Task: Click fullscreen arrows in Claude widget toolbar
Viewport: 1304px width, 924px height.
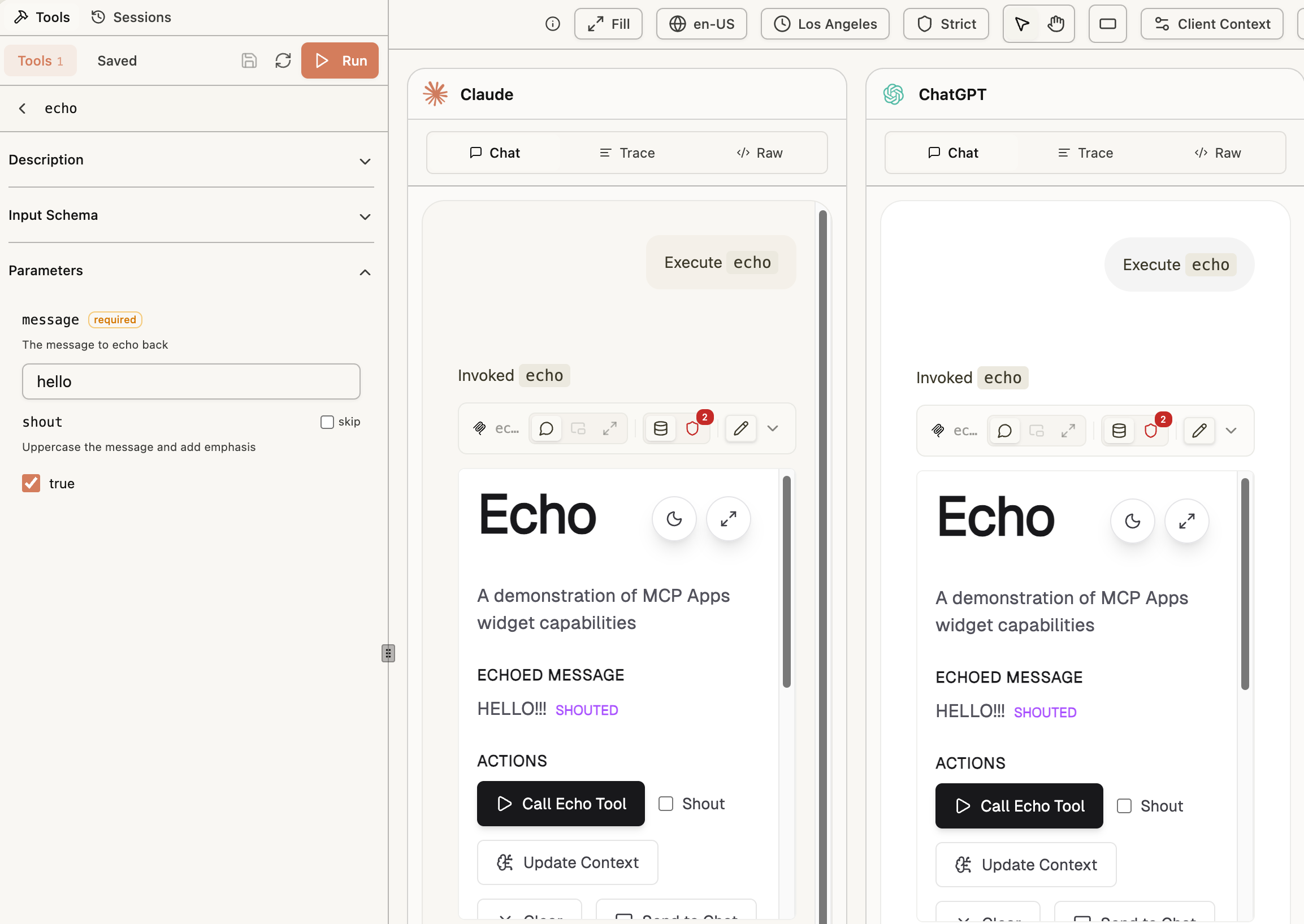Action: point(610,428)
